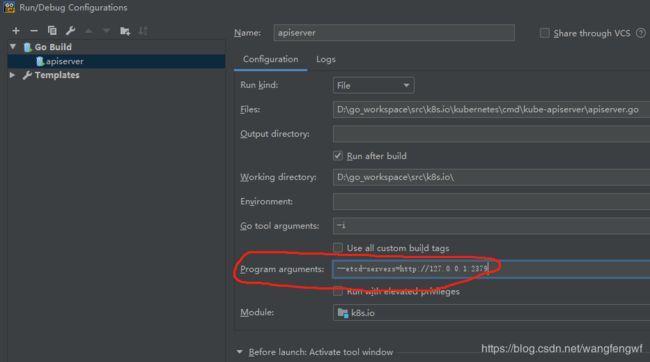Screen dimensions: 650x362
Task: Click the k8s.io module folder icon
Action: [342, 313]
